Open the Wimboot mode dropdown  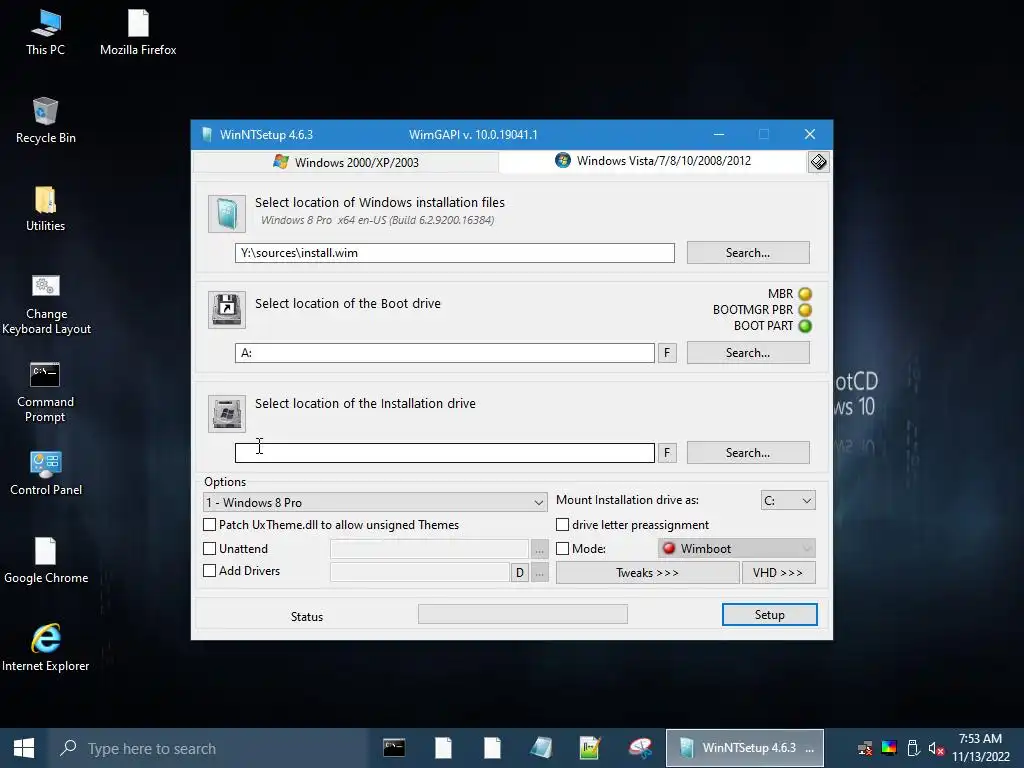tap(737, 549)
